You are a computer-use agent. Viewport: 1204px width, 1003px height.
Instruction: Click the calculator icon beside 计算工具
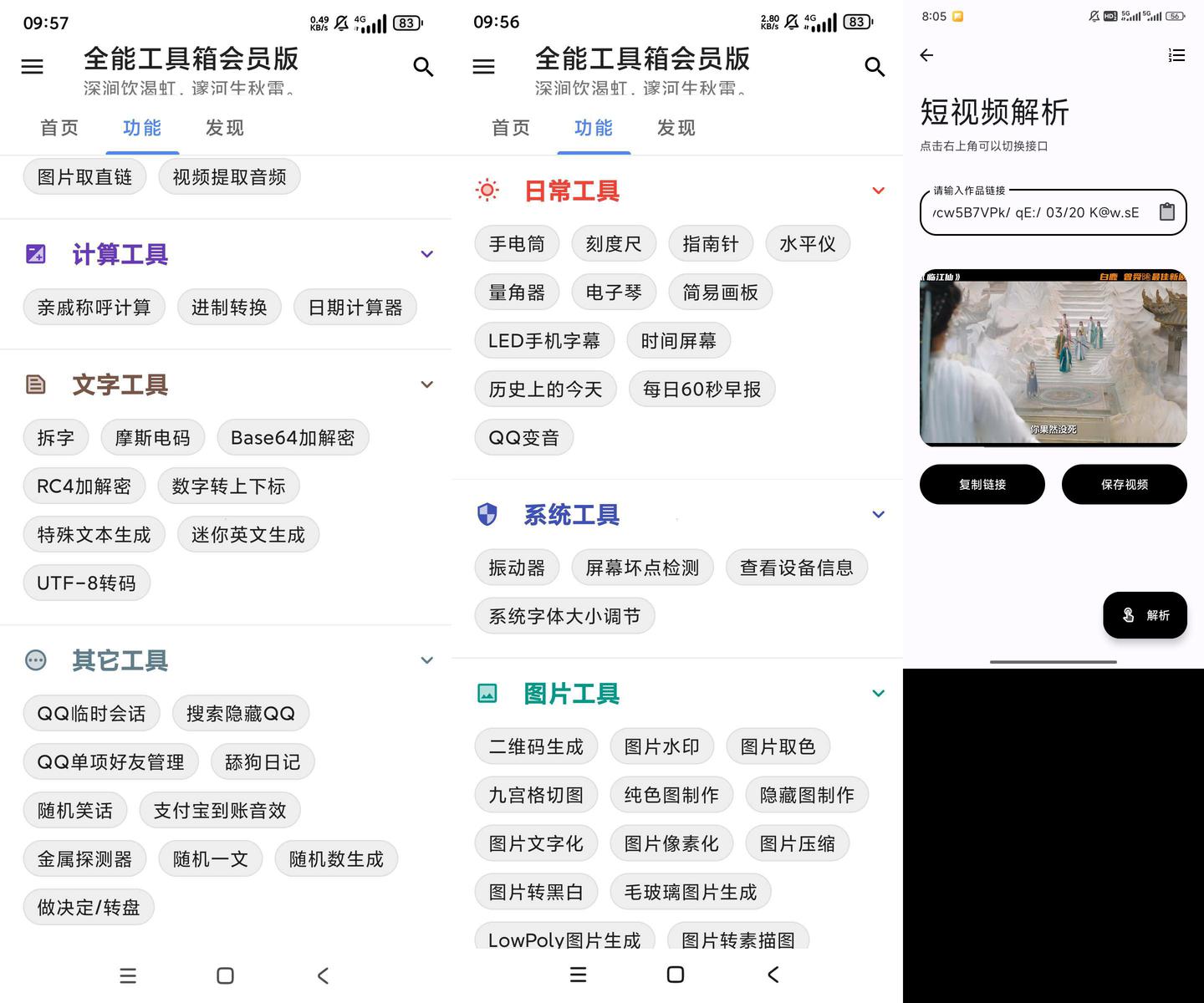click(36, 254)
